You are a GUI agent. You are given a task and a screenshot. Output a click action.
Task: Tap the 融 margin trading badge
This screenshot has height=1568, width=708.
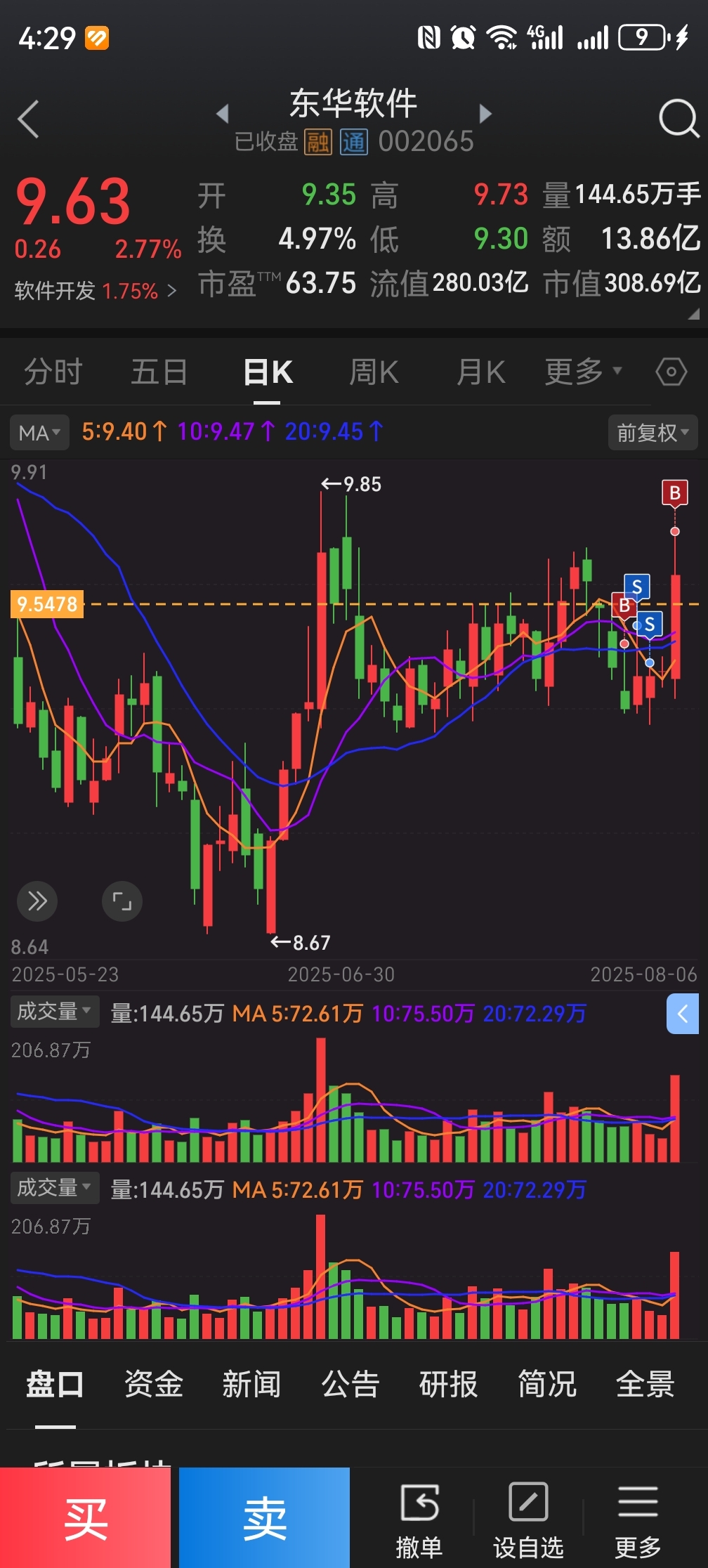point(317,142)
